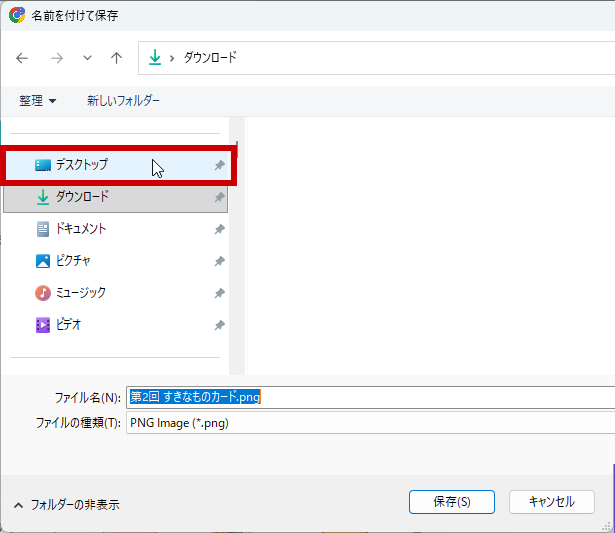The width and height of the screenshot is (615, 533).
Task: Click the navigation pane scrollbar
Action: tap(237, 246)
